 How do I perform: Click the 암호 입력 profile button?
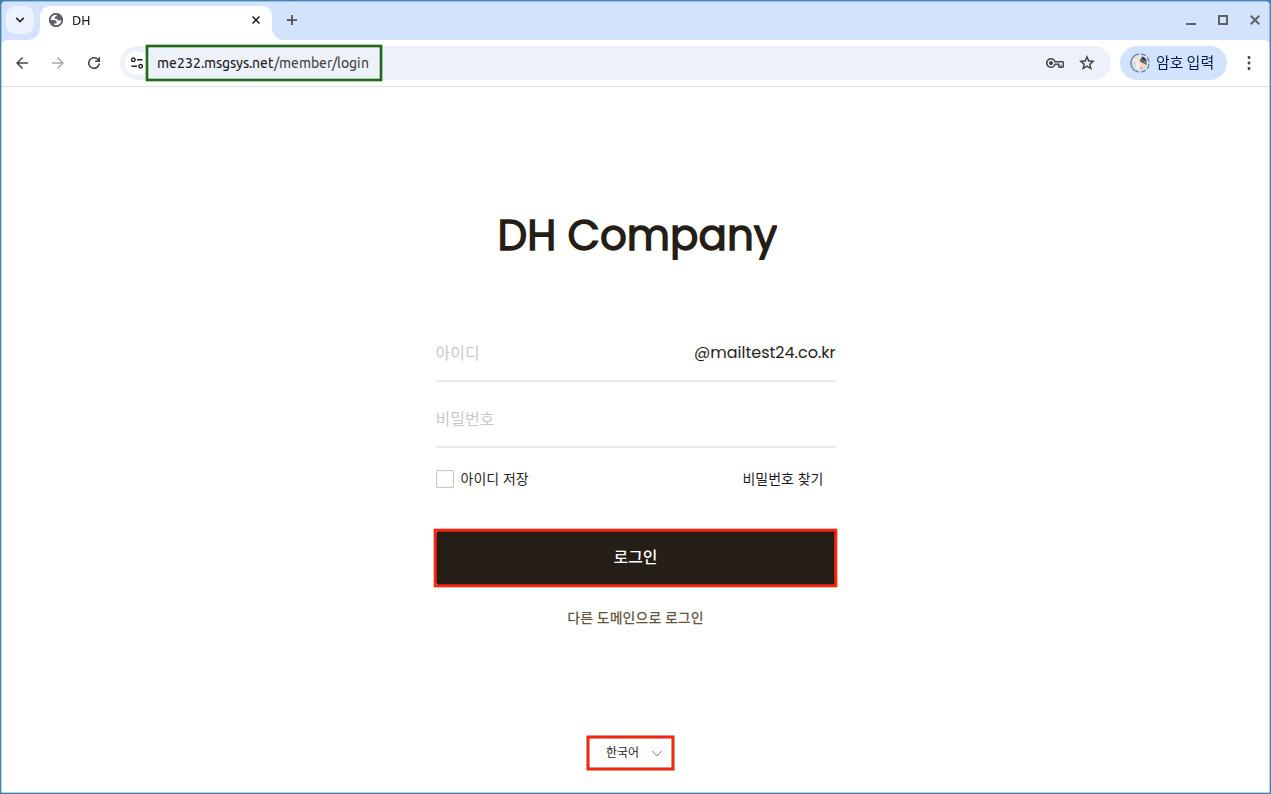coord(1173,63)
